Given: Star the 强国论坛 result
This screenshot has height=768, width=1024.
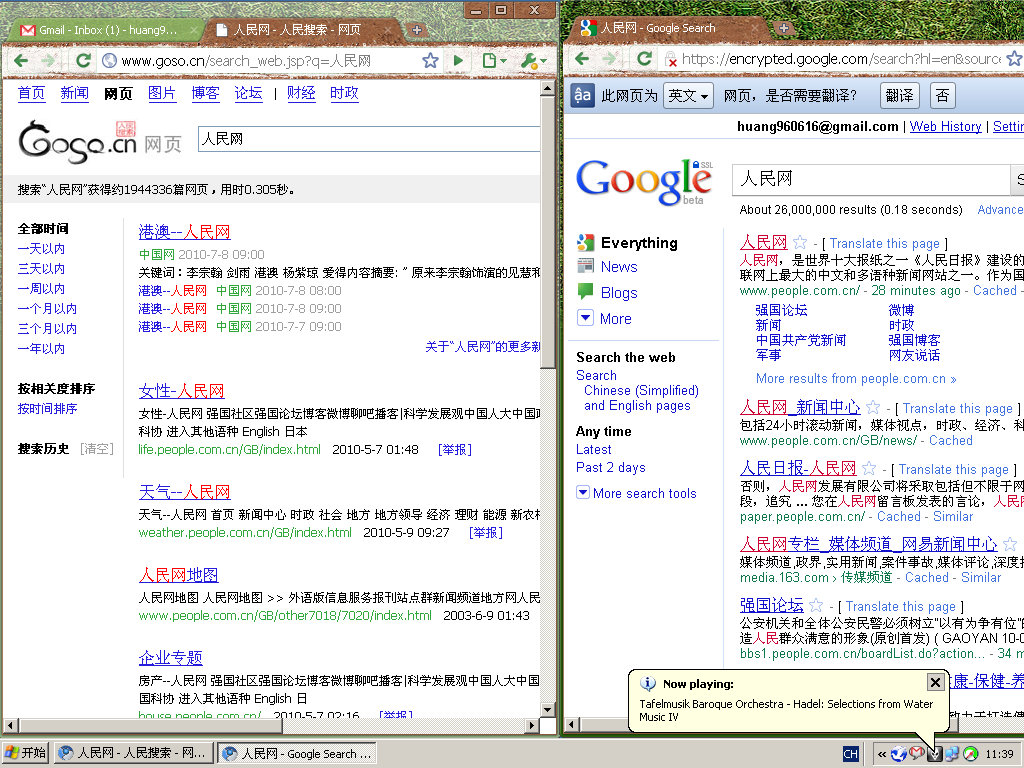Looking at the screenshot, I should point(816,605).
